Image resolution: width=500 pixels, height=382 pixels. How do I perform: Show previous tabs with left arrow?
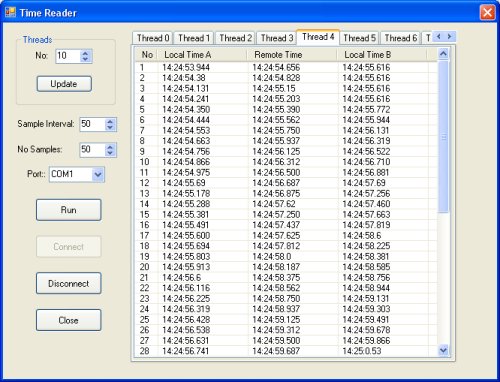point(439,37)
